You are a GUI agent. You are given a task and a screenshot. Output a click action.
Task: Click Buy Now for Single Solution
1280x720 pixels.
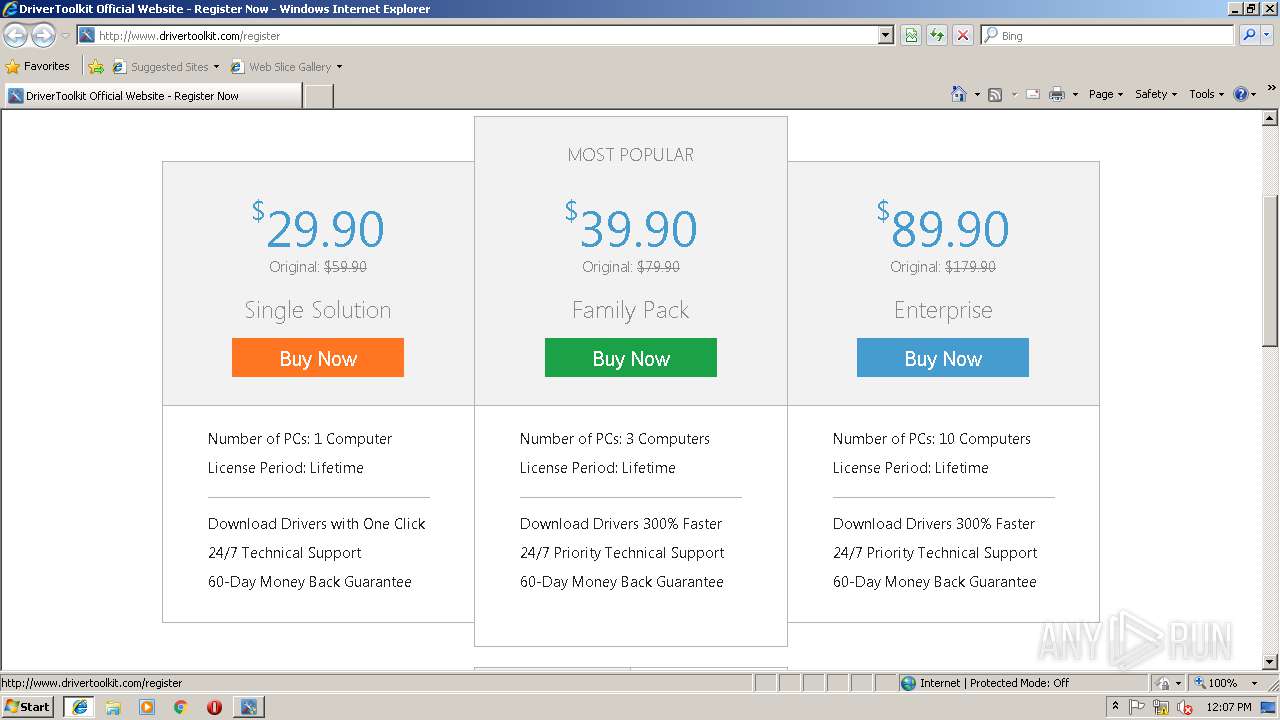tap(318, 358)
